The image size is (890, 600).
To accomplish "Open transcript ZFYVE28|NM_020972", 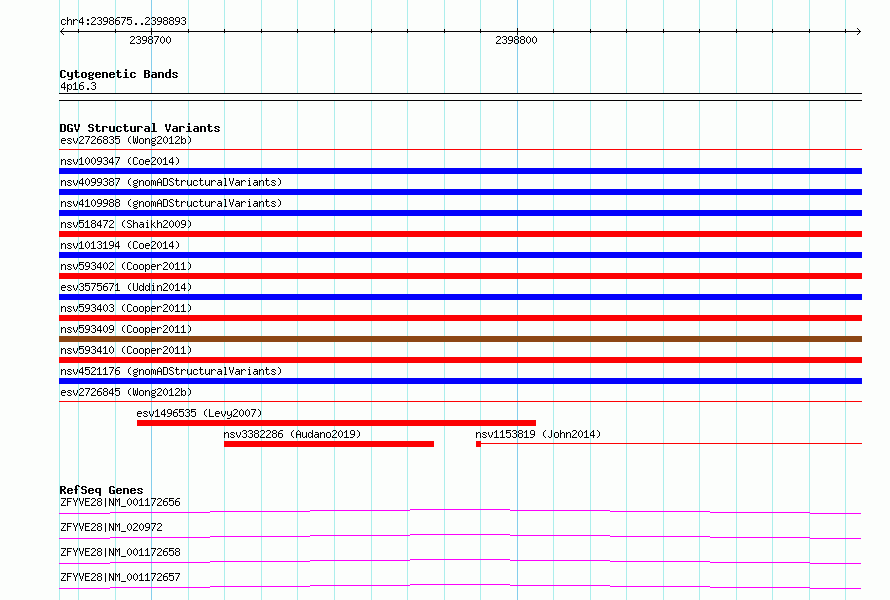I will [x=111, y=527].
